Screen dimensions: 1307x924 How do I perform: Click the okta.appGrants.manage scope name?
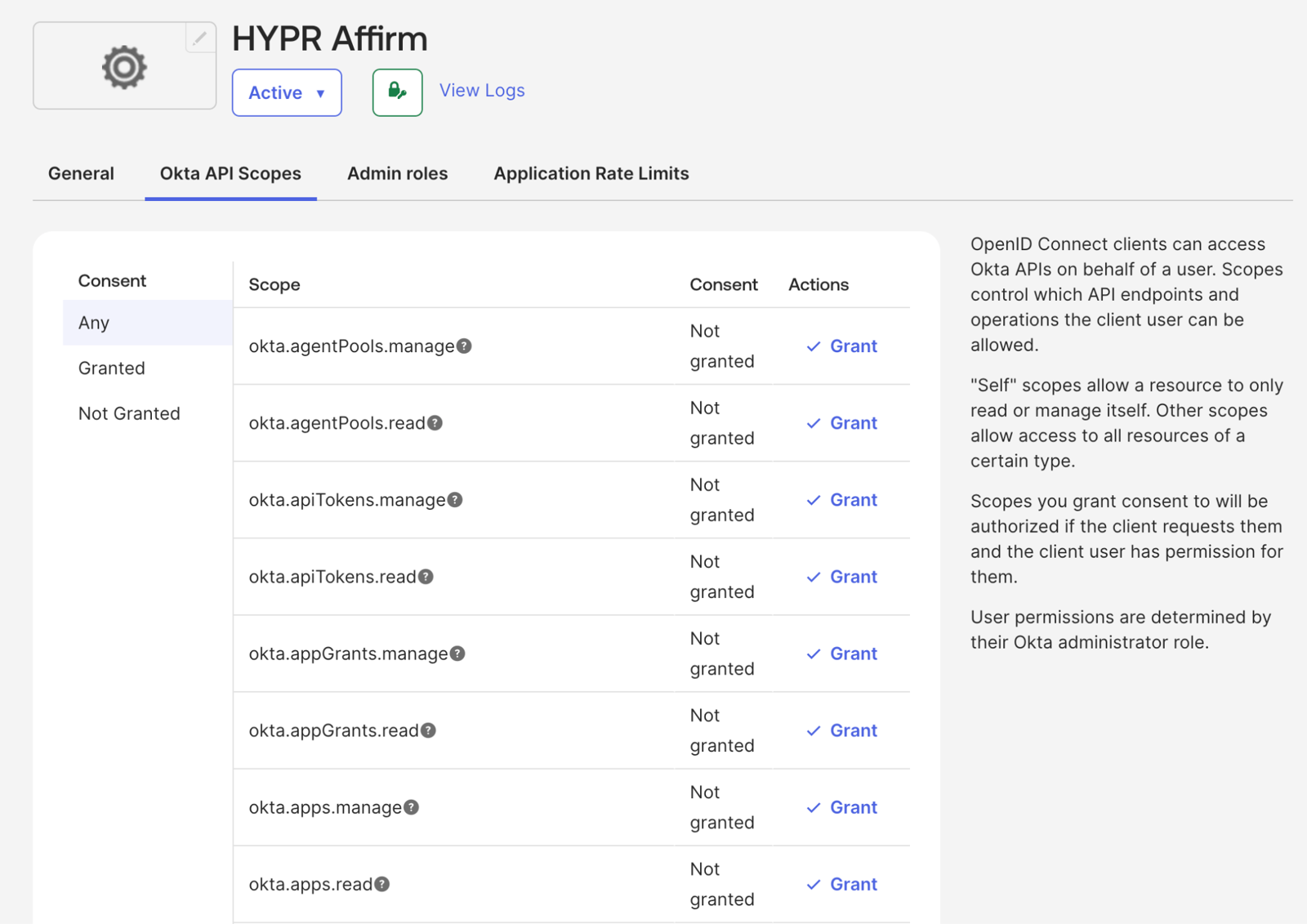348,654
